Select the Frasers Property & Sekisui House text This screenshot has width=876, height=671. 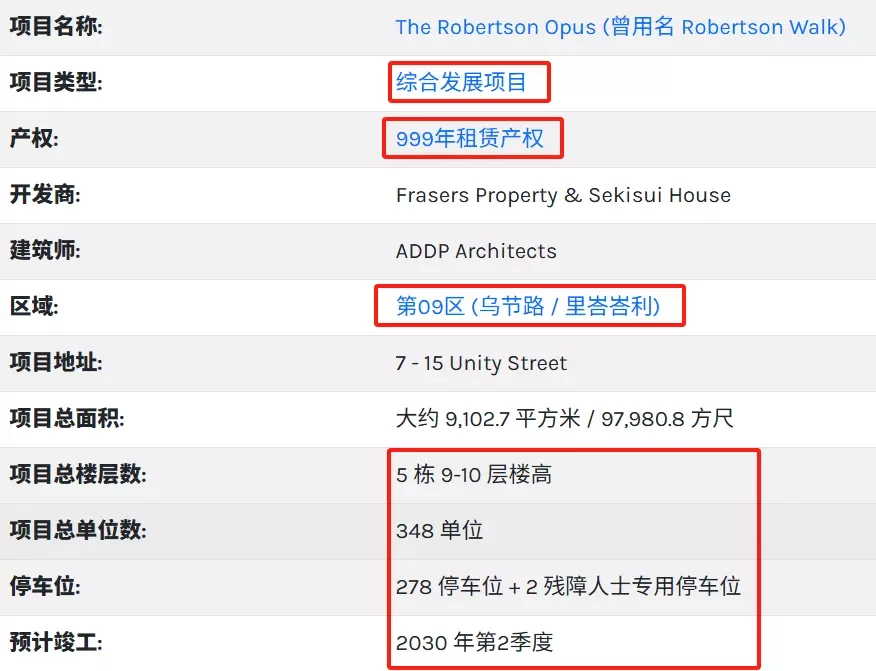pos(563,195)
